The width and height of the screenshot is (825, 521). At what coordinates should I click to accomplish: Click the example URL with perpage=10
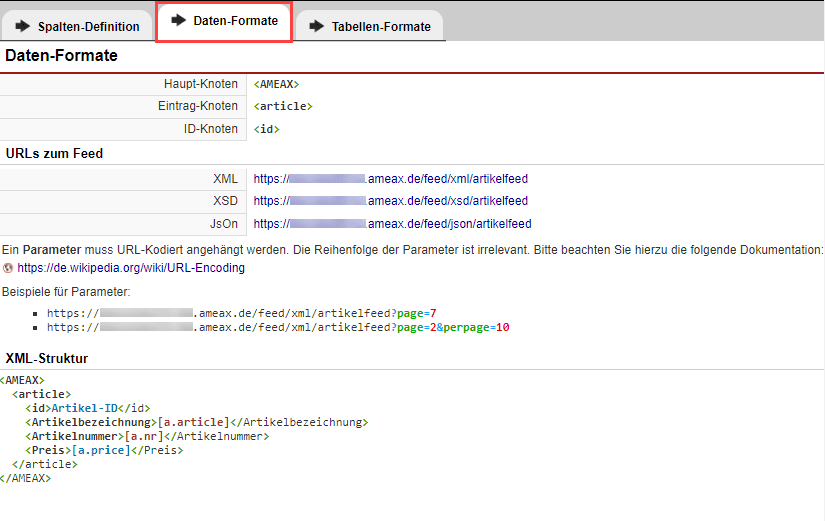point(278,327)
